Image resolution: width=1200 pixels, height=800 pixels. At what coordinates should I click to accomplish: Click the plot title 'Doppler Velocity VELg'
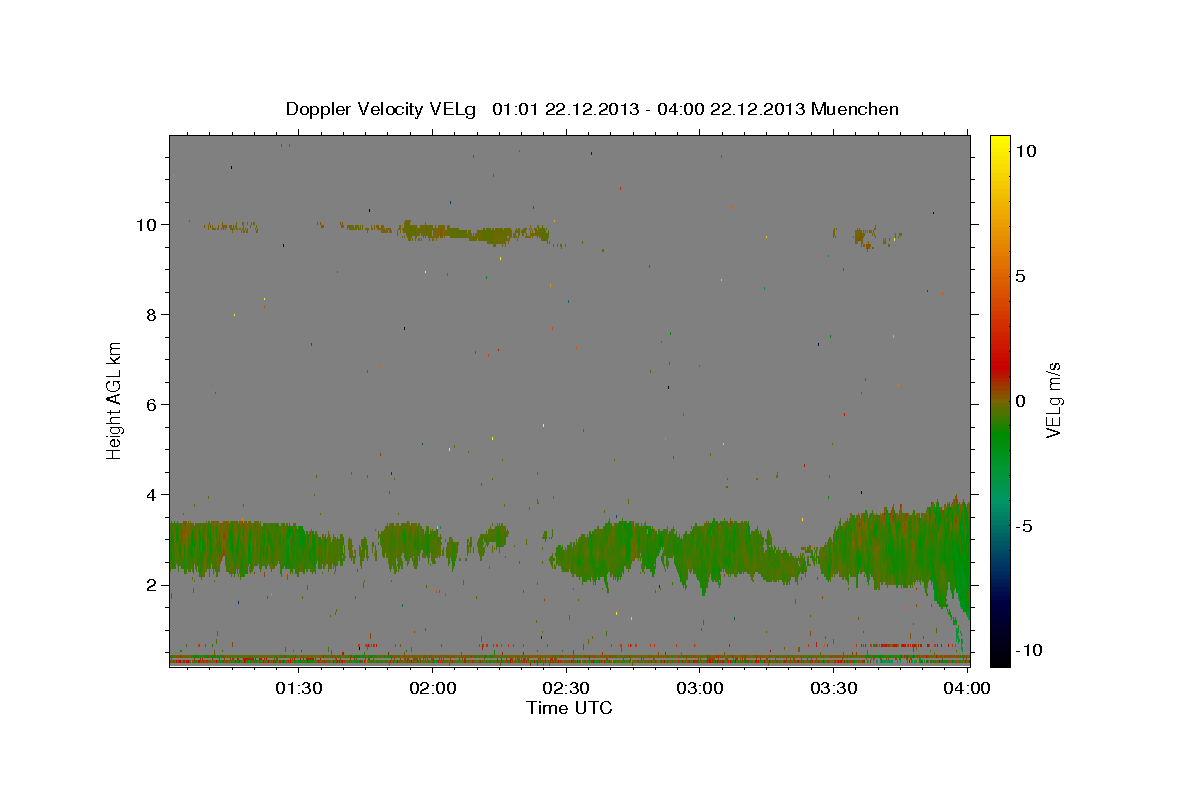[x=383, y=109]
